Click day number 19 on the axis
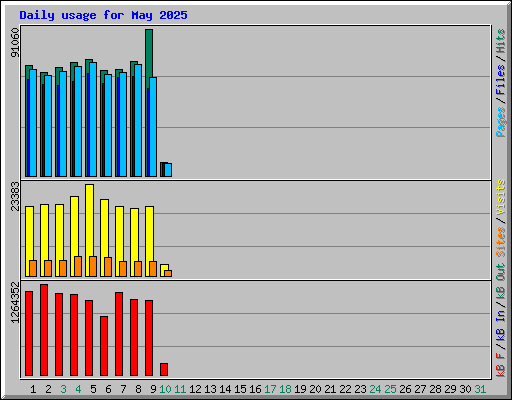The width and height of the screenshot is (512, 400). click(x=300, y=389)
